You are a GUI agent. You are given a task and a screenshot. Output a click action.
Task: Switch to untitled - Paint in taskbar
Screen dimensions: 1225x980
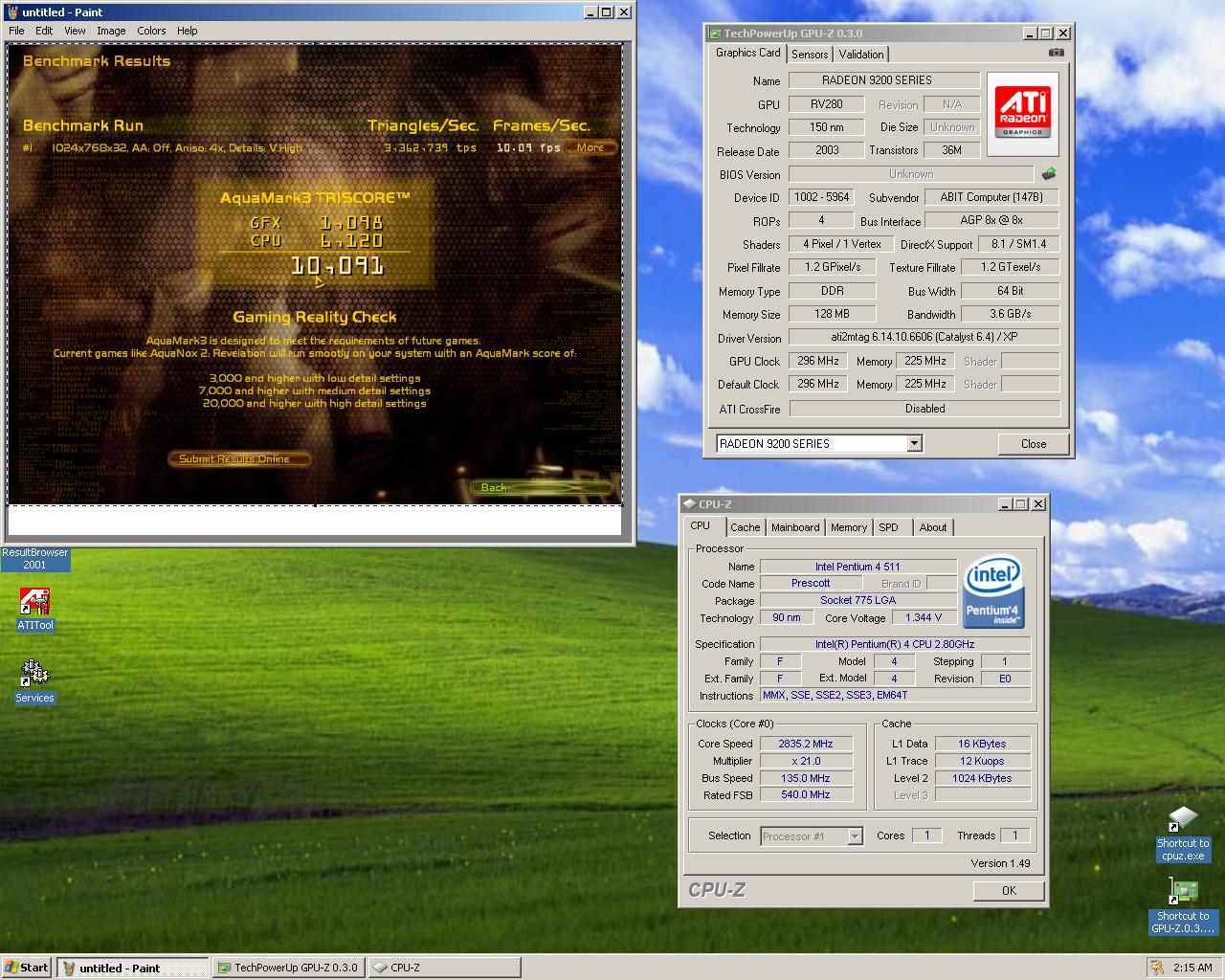coord(132,968)
